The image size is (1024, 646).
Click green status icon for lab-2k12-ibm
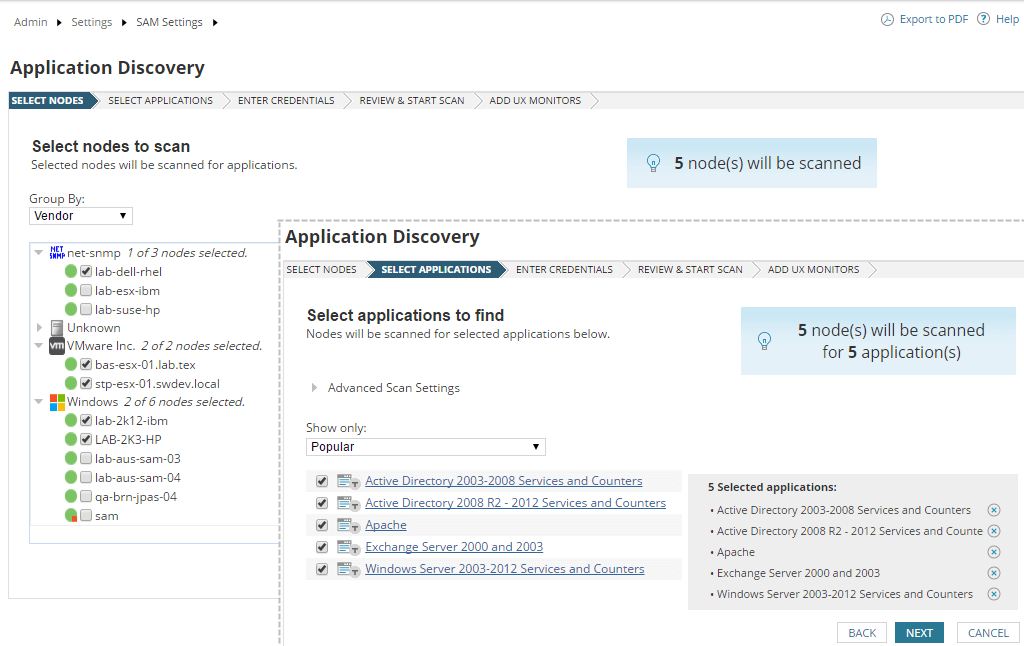(x=71, y=421)
